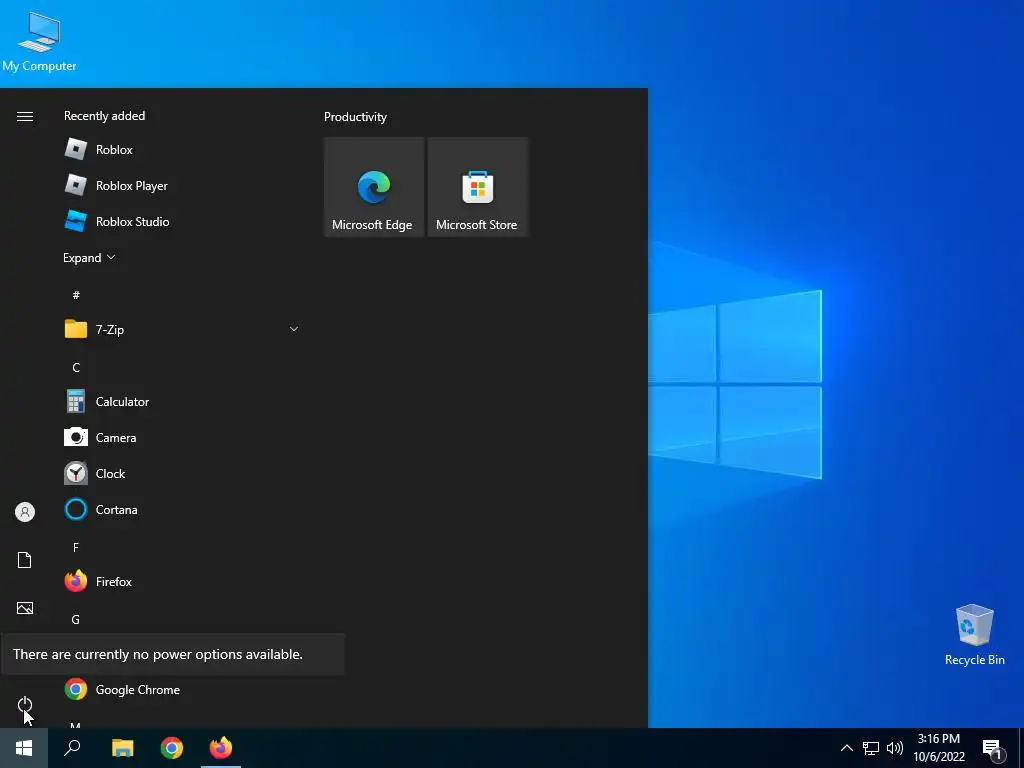Click the letter G section header
This screenshot has height=768, width=1024.
76,619
